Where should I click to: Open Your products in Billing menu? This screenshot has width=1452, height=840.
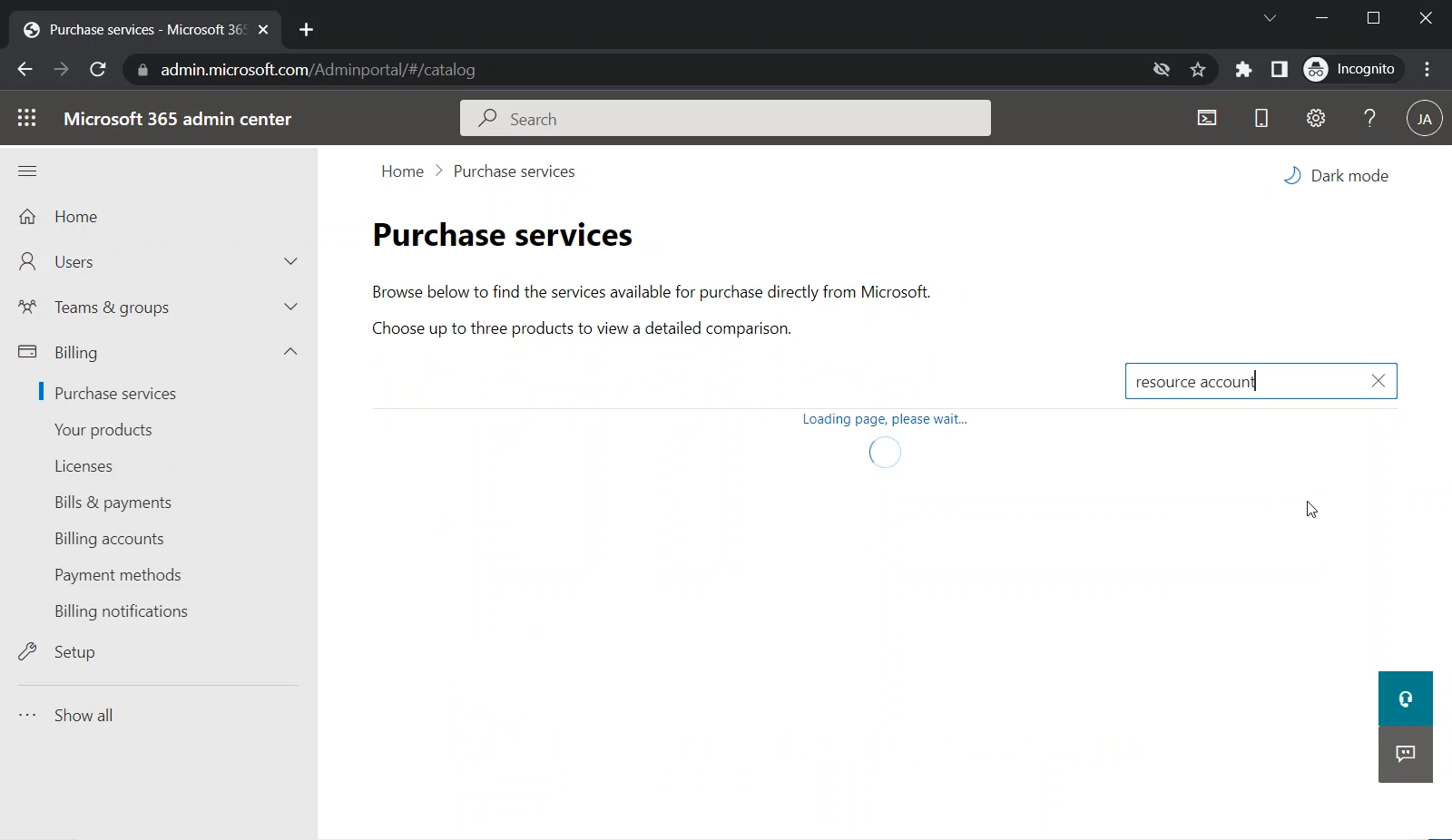coord(103,430)
